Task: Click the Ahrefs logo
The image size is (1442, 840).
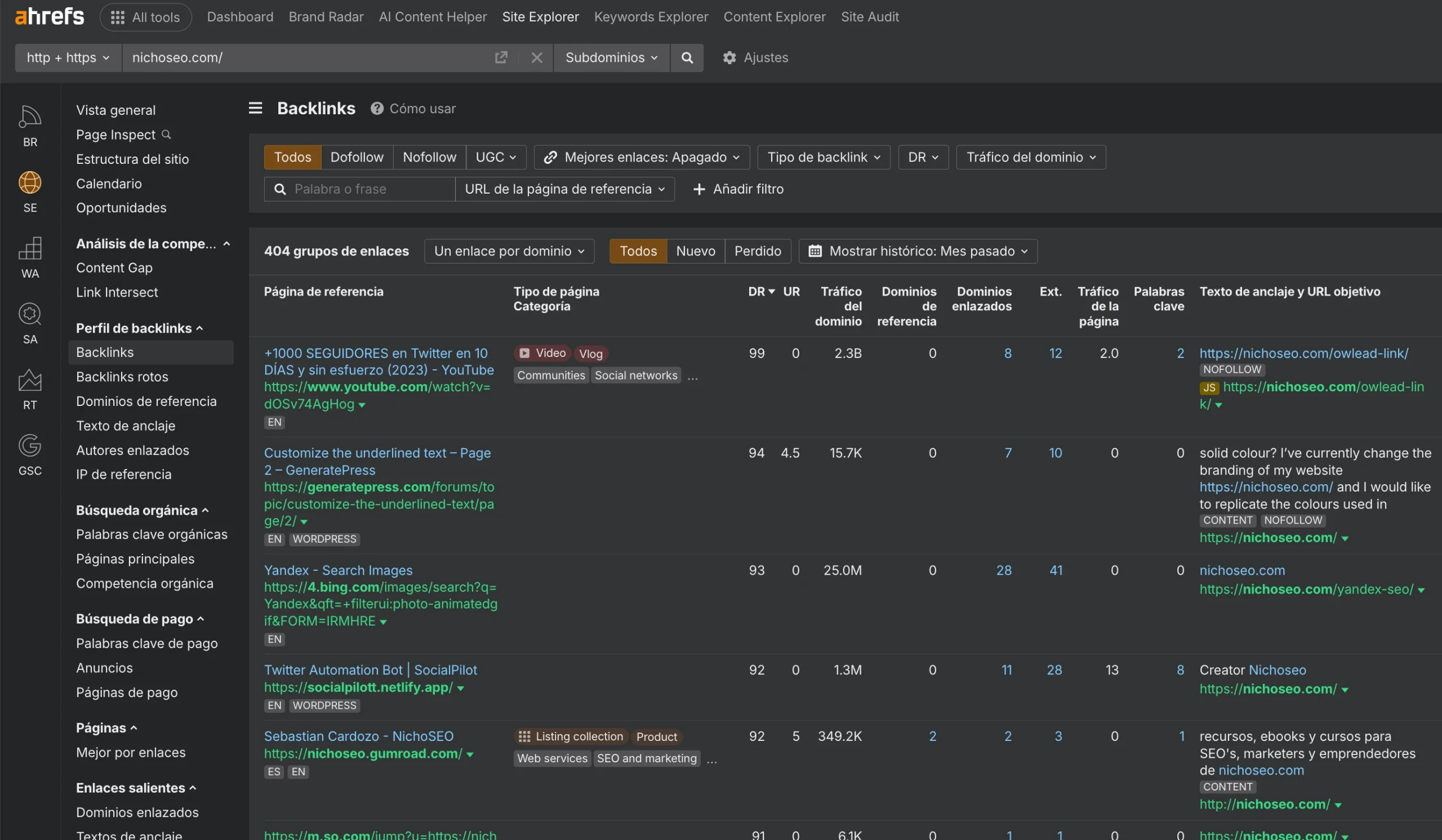Action: [x=49, y=16]
